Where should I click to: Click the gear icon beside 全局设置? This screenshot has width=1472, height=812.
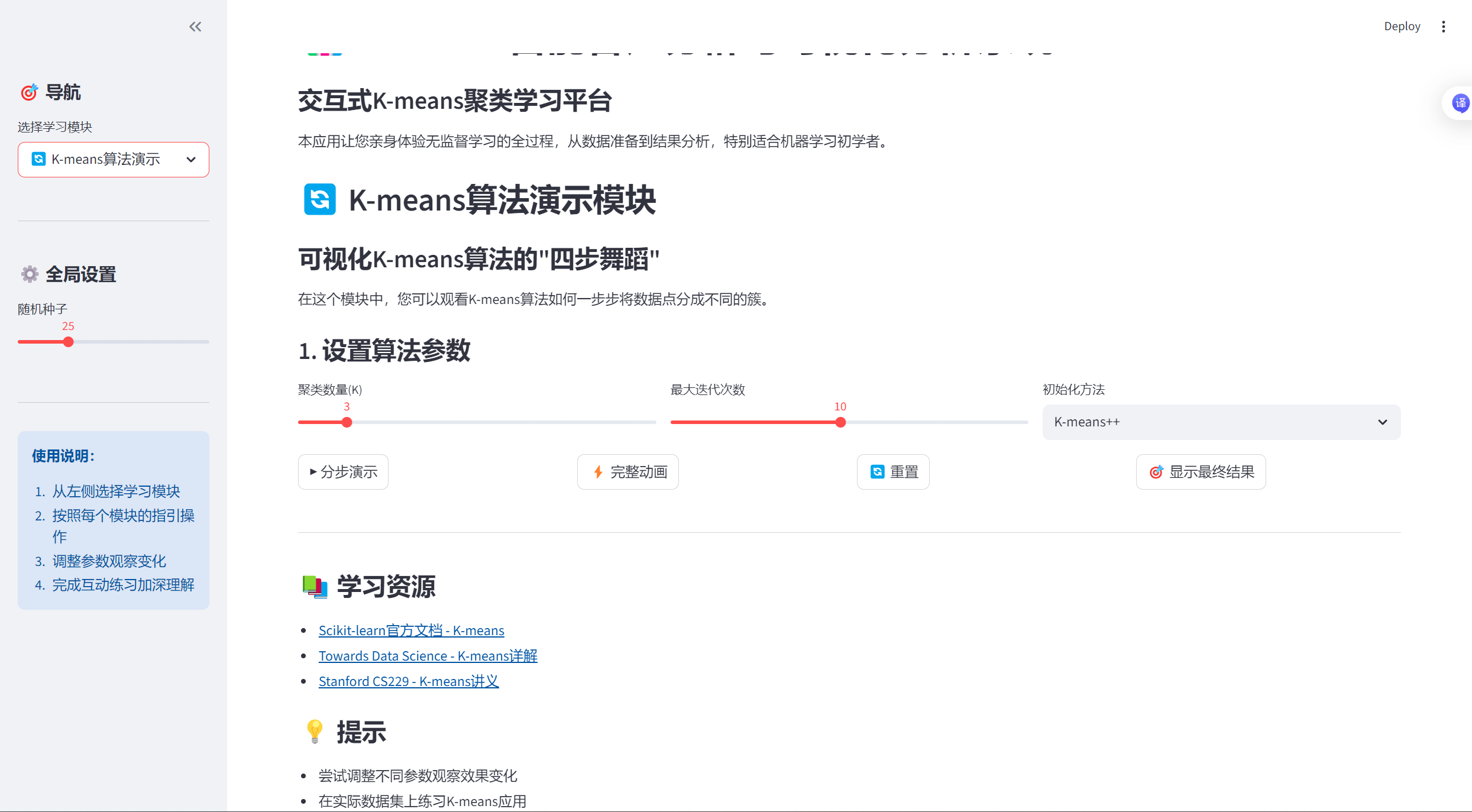click(x=30, y=274)
